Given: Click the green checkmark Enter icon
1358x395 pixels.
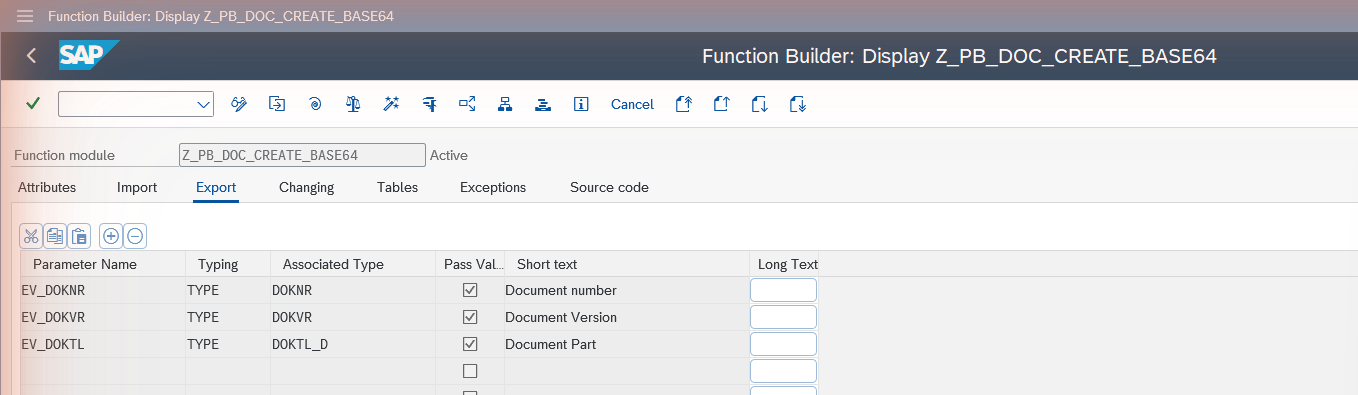Looking at the screenshot, I should pyautogui.click(x=33, y=104).
